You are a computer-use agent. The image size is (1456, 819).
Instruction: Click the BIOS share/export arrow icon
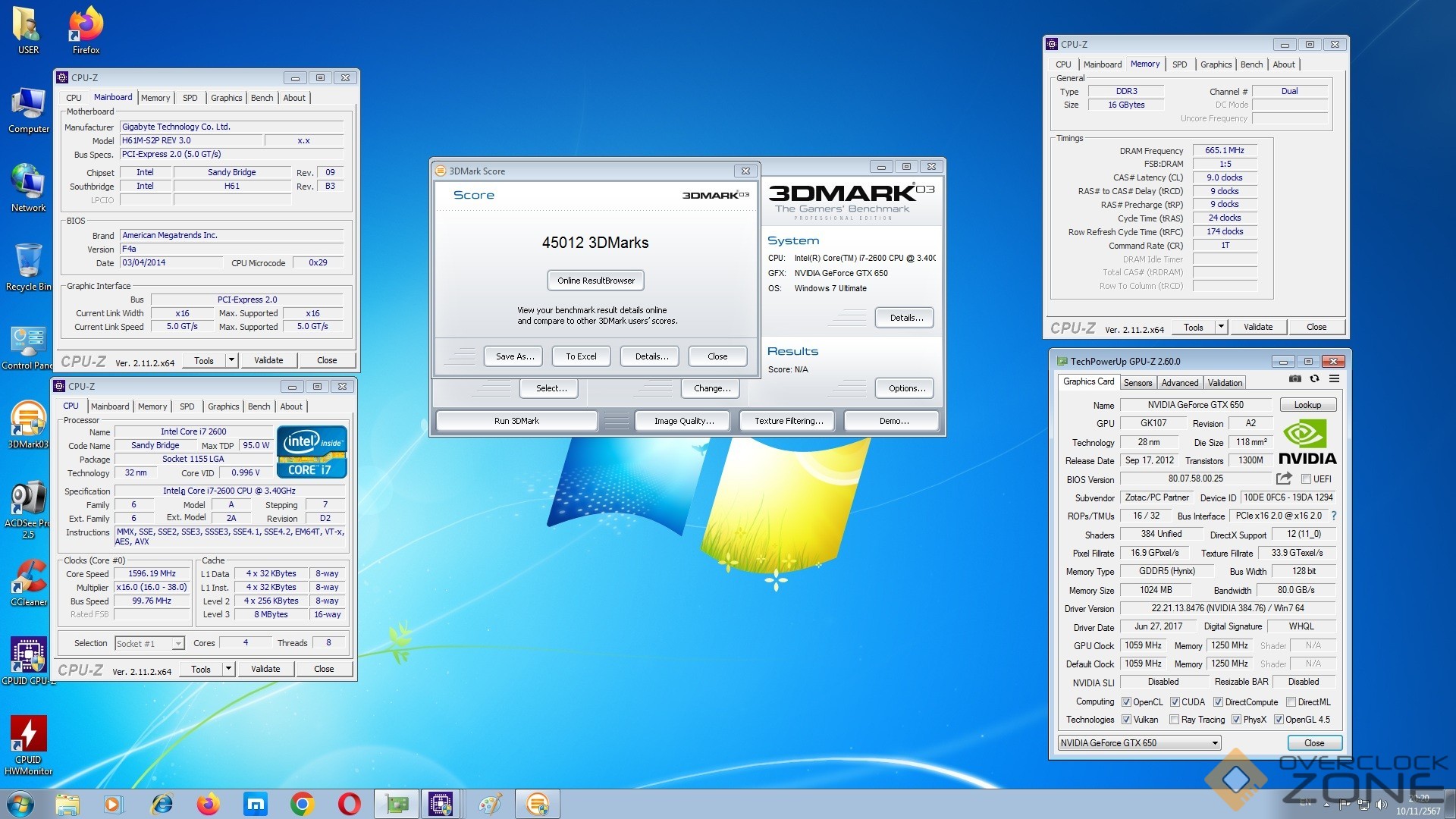pyautogui.click(x=1284, y=479)
